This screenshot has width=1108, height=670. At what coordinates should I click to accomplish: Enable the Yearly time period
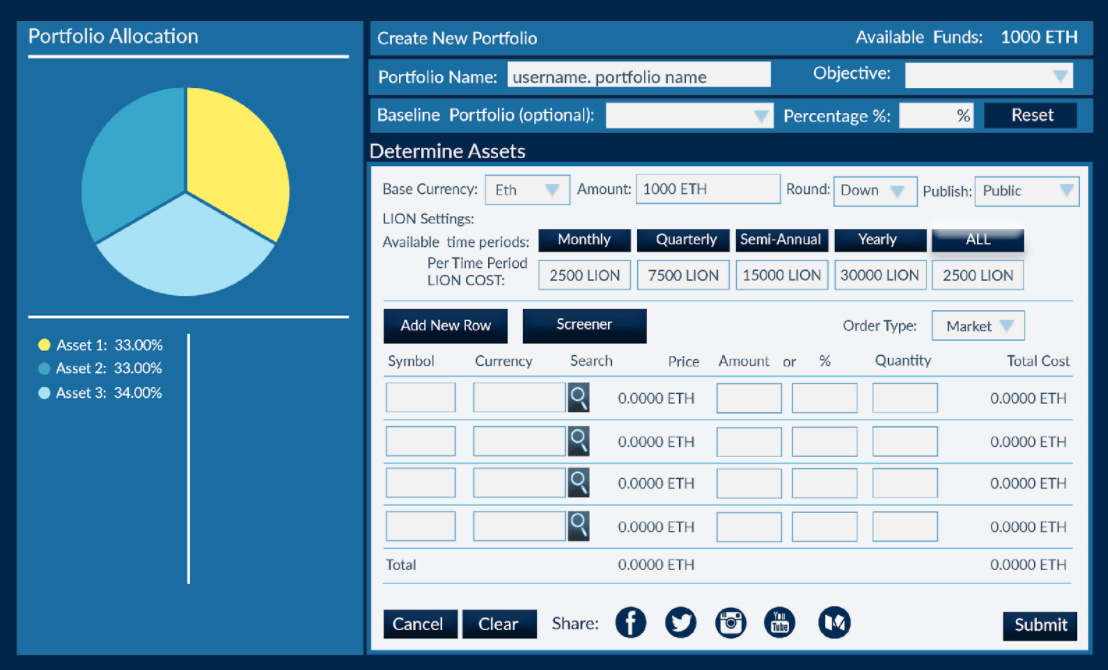pos(880,240)
